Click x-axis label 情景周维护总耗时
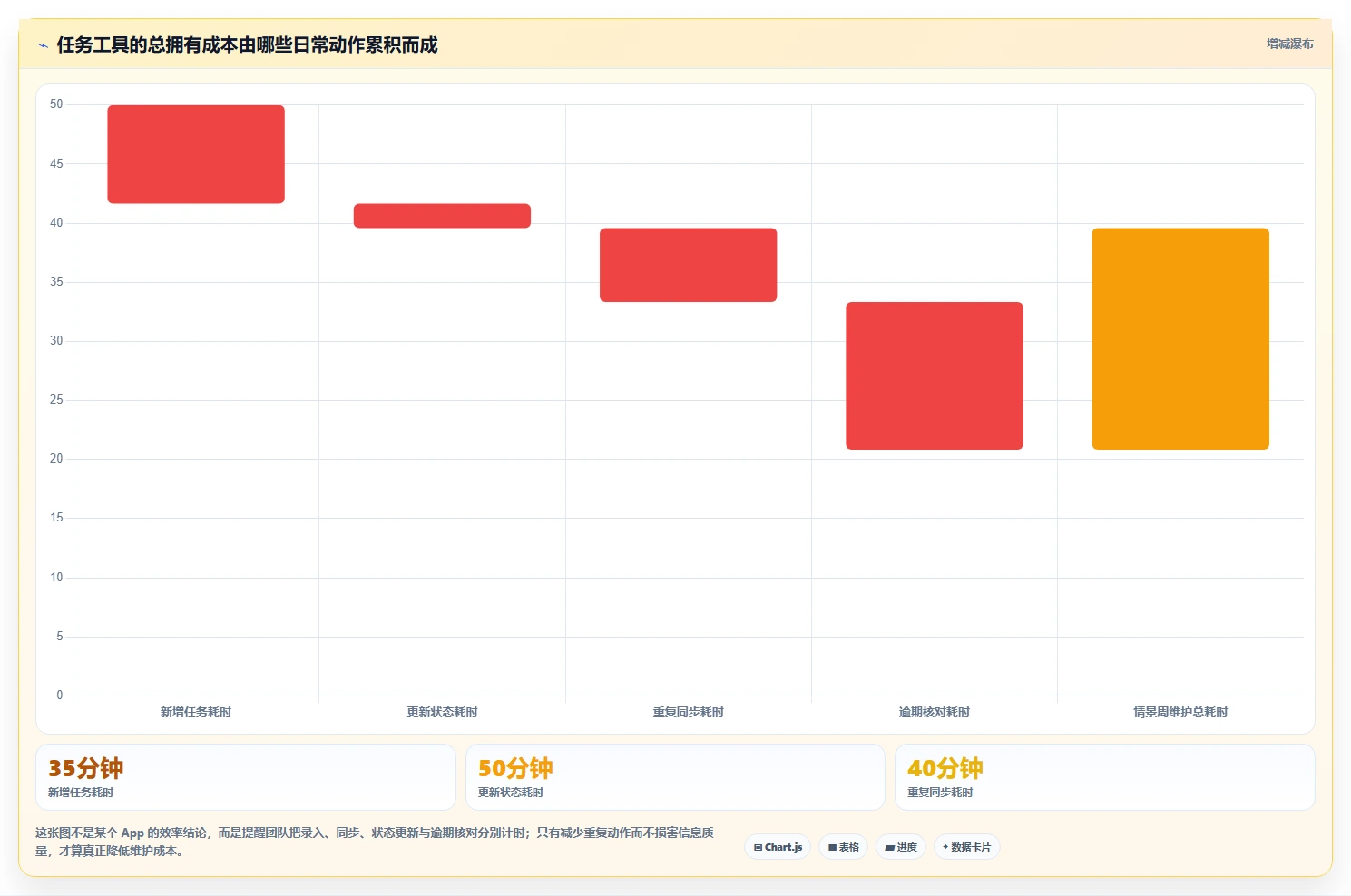 pos(1180,712)
